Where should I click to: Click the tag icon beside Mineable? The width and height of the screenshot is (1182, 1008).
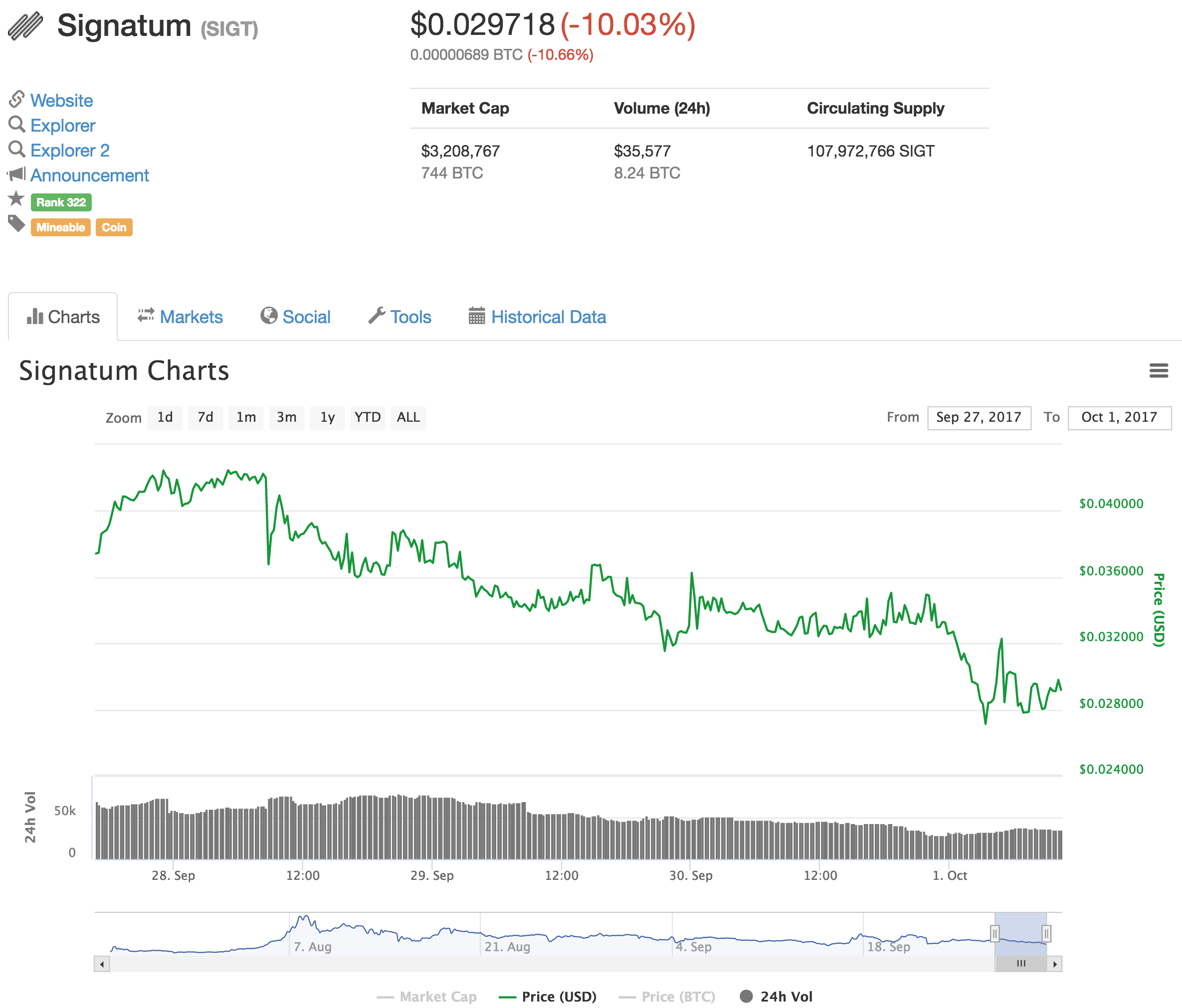(x=16, y=223)
